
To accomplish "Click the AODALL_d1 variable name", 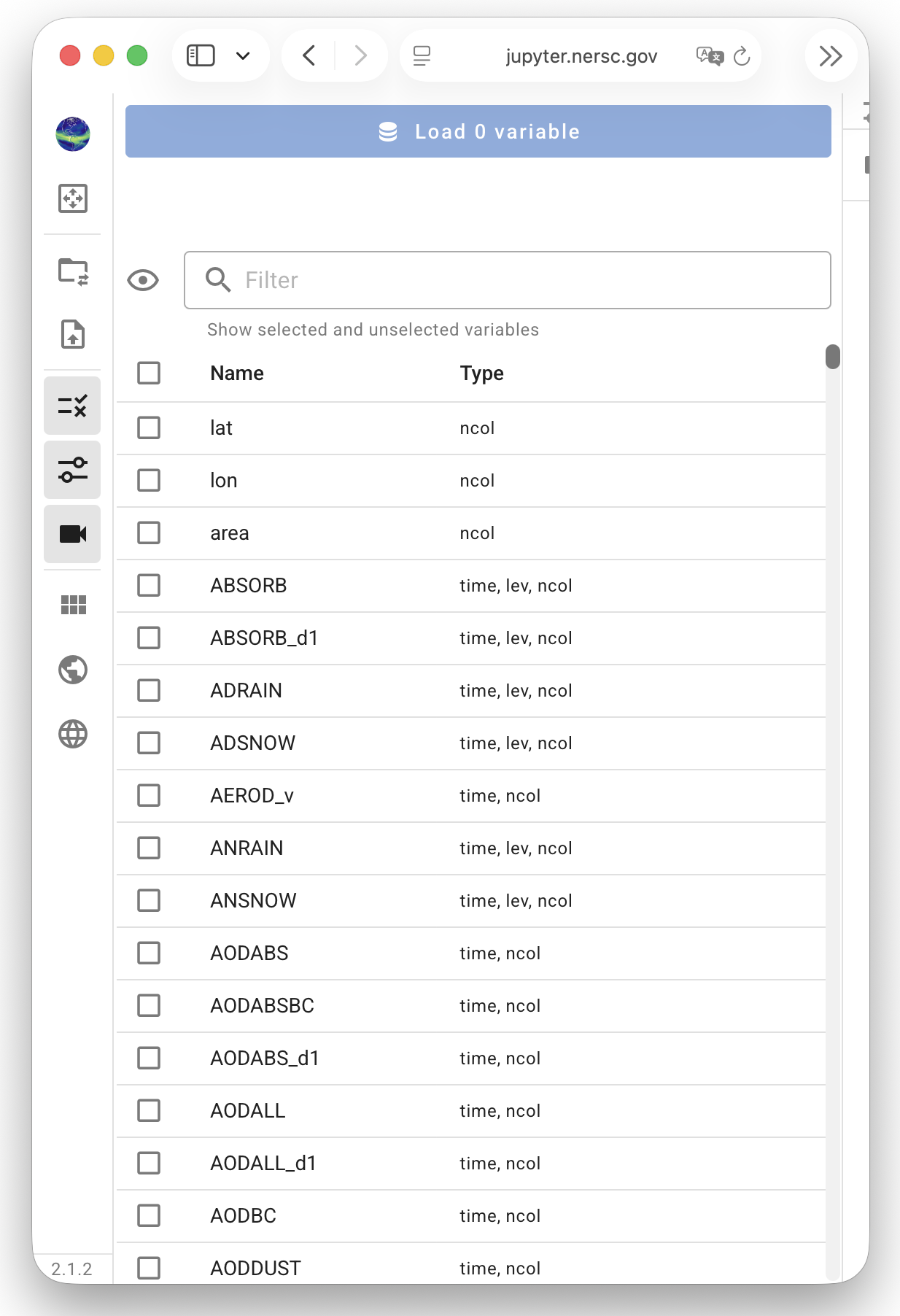I will point(263,1163).
